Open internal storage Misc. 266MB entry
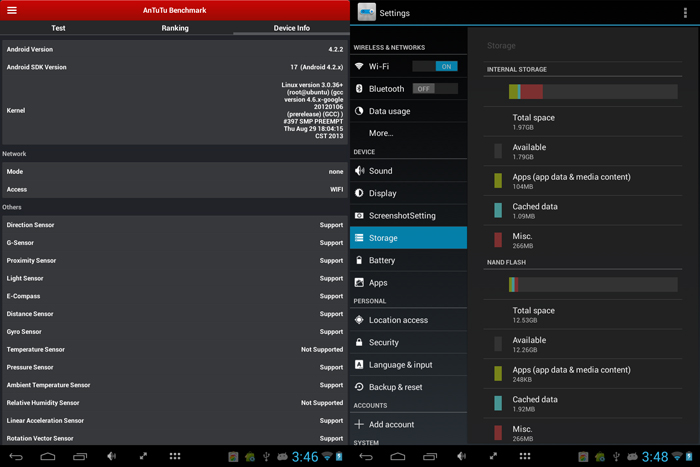Viewport: 700px width, 467px height. [583, 240]
